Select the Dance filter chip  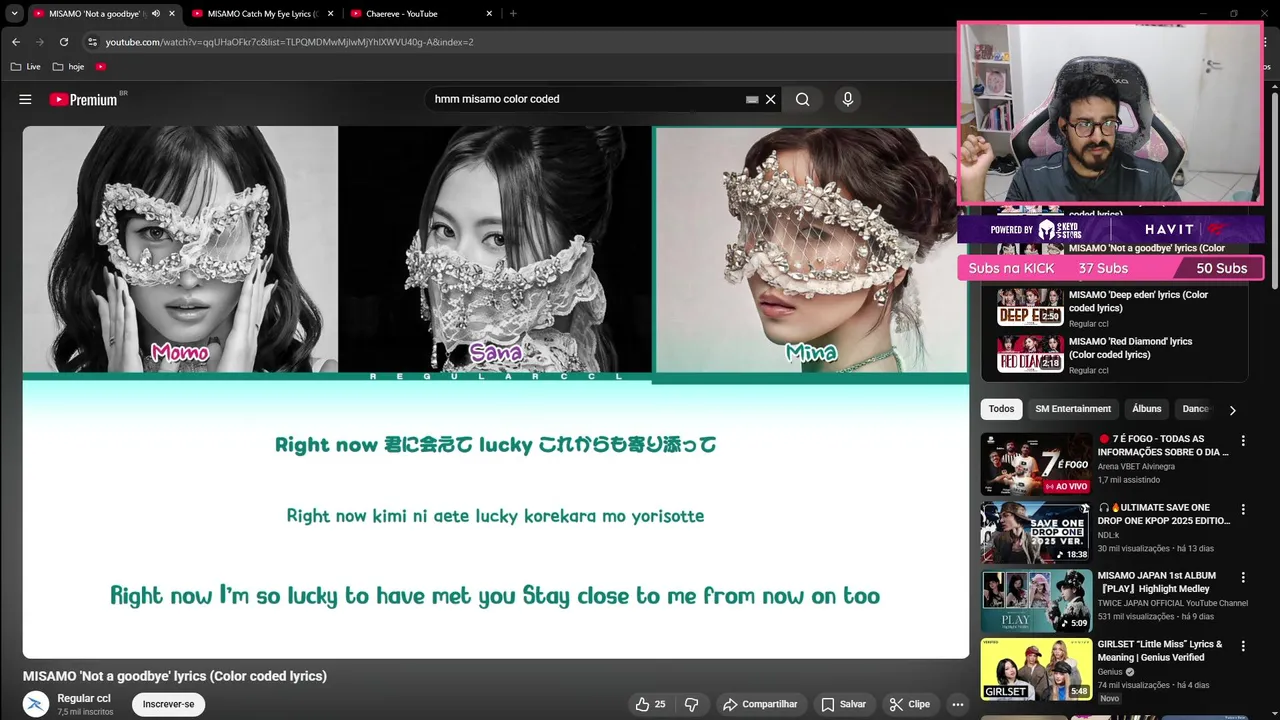click(x=1195, y=409)
